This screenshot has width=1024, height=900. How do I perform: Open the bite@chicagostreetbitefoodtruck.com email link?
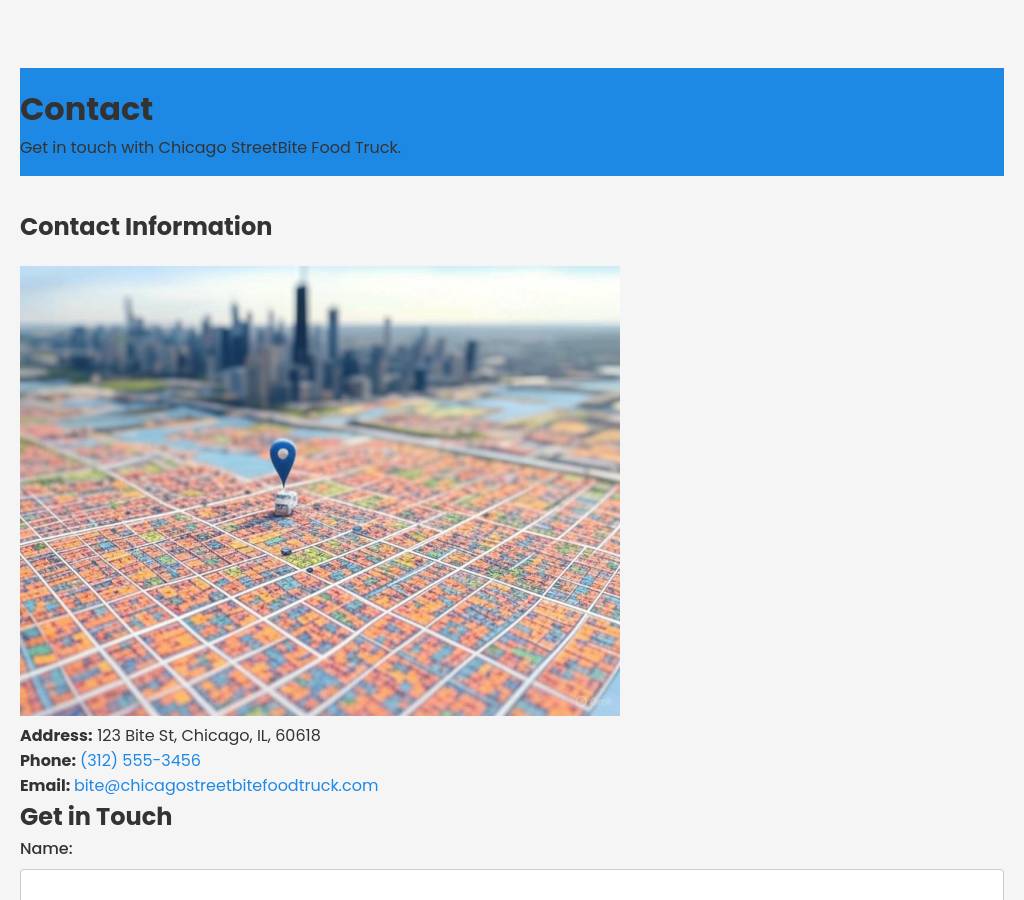226,785
